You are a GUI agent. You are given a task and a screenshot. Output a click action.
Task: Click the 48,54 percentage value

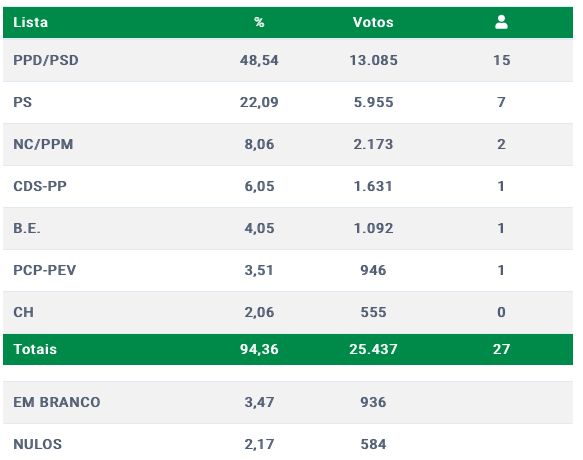[259, 60]
